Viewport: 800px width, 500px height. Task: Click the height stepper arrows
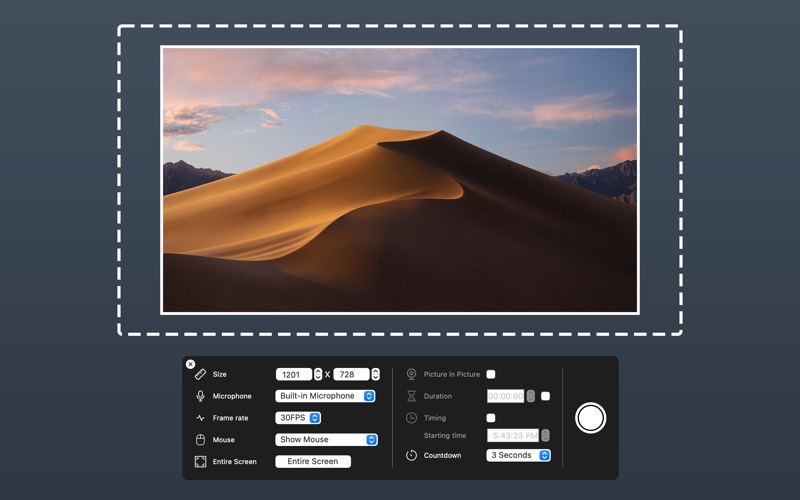coord(376,374)
